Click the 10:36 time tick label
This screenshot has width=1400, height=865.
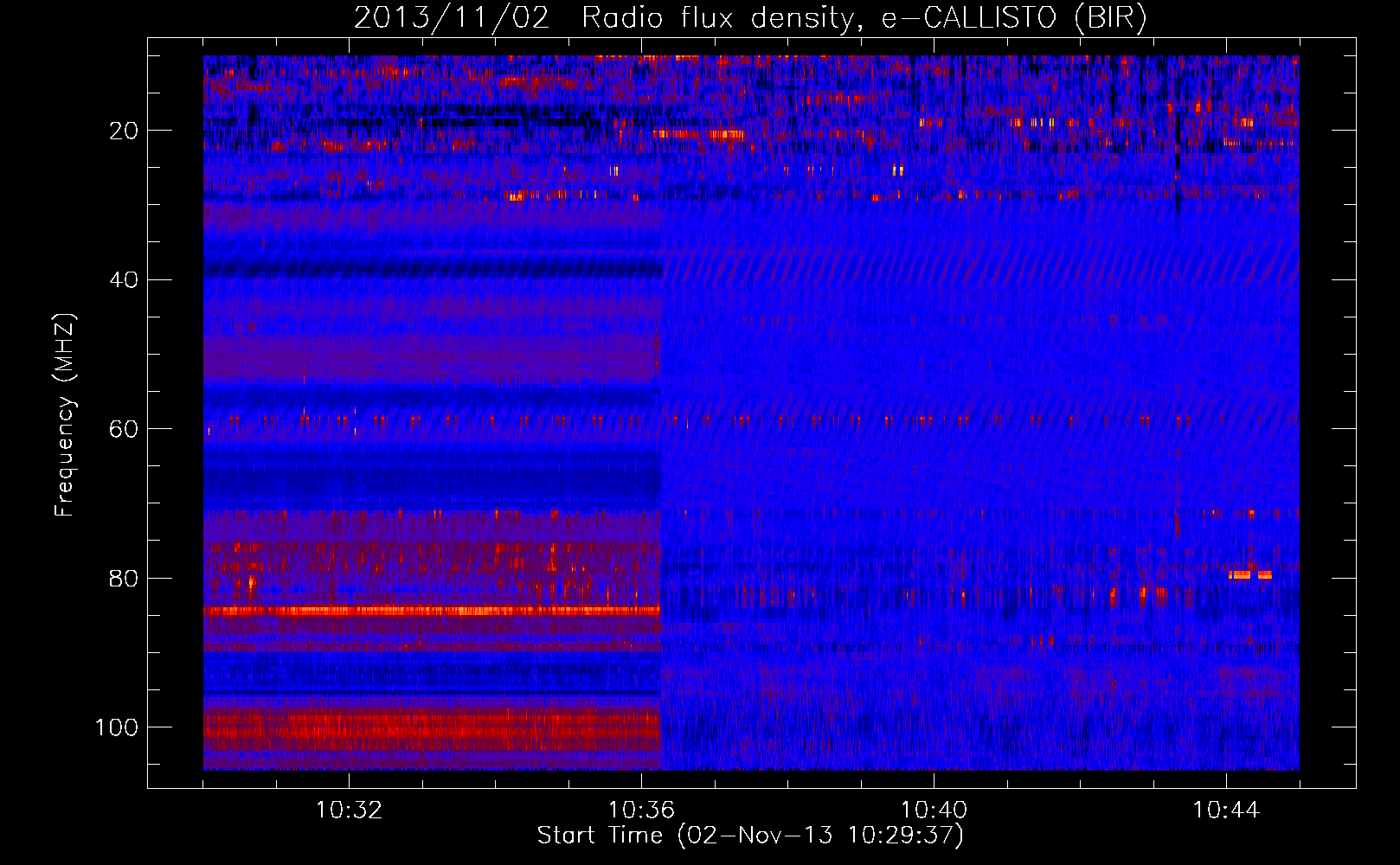[x=641, y=811]
